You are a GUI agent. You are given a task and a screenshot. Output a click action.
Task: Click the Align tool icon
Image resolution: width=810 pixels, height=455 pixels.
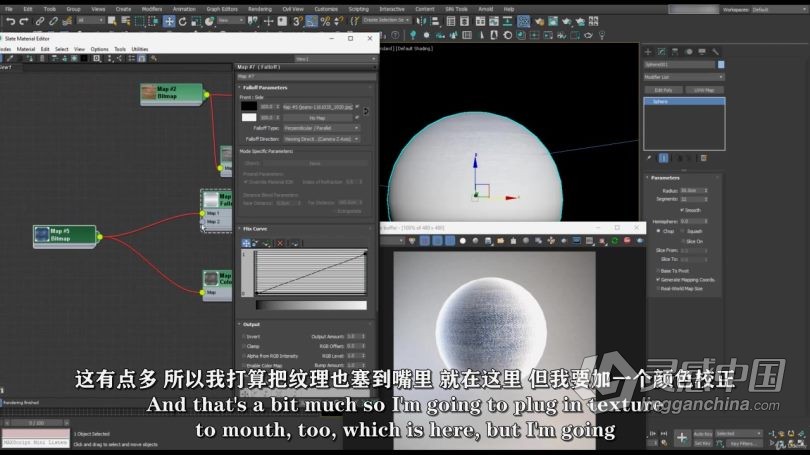coord(435,21)
